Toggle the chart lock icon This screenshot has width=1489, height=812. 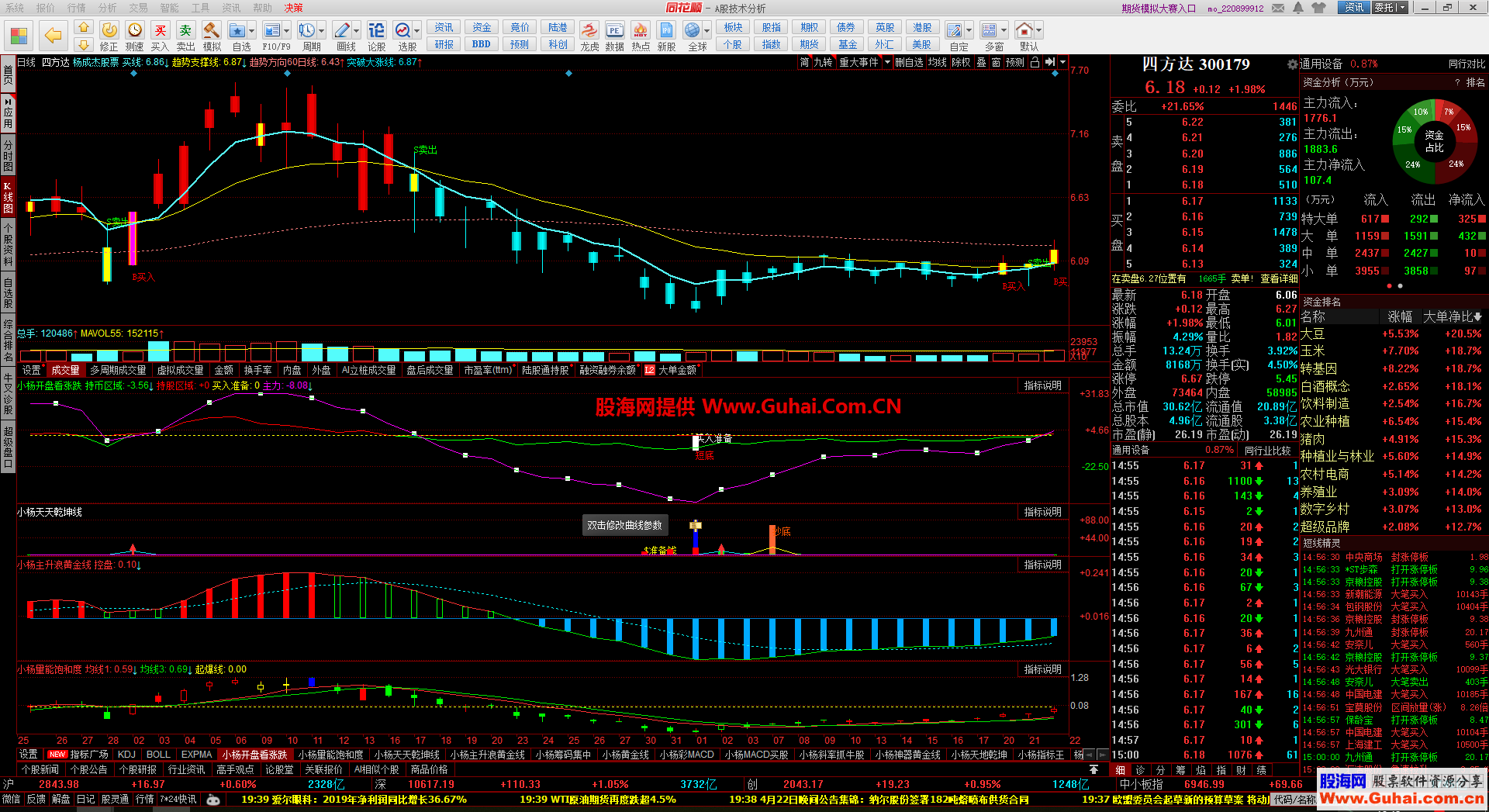click(1035, 62)
